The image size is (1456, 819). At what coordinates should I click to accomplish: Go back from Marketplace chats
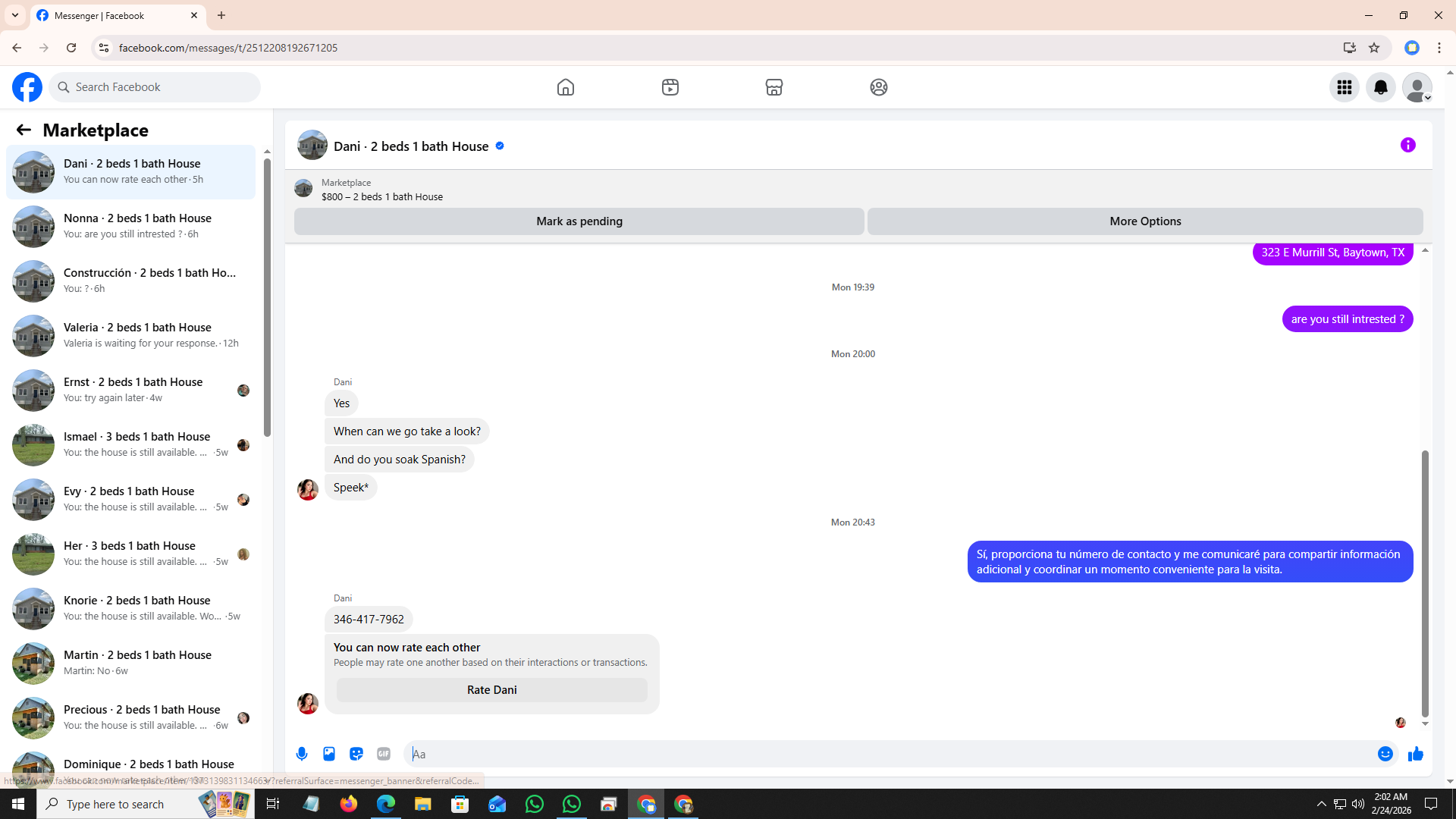[24, 130]
